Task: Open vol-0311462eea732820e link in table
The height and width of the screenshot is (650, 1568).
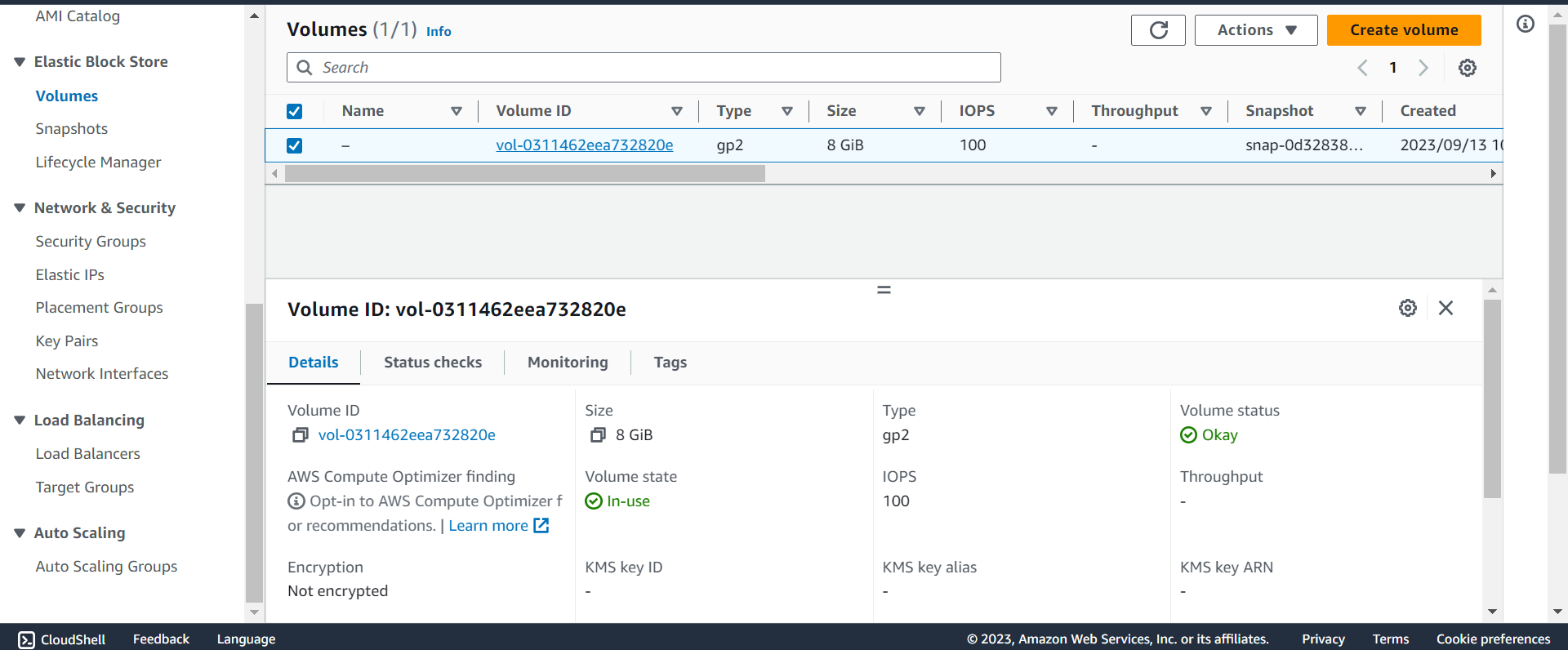Action: (x=585, y=145)
